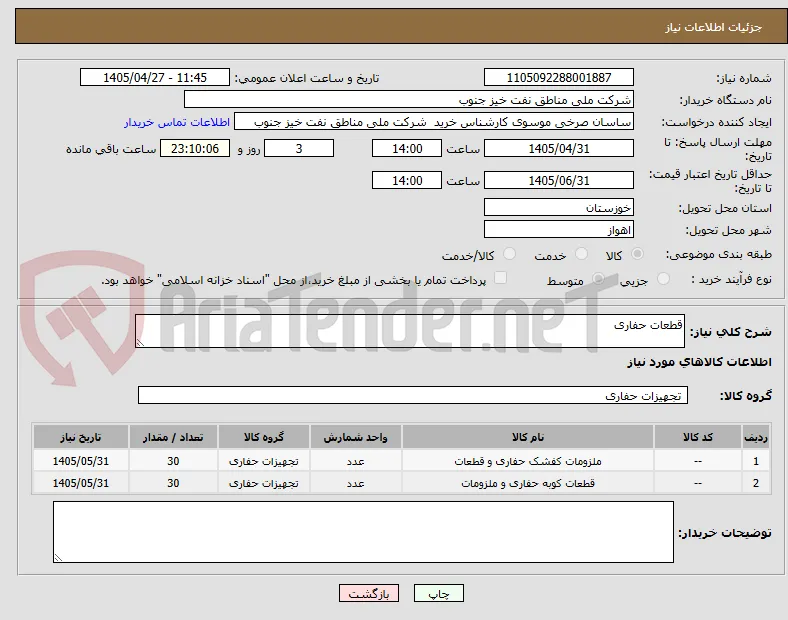
Task: Click the price validity time field
Action: pyautogui.click(x=407, y=180)
